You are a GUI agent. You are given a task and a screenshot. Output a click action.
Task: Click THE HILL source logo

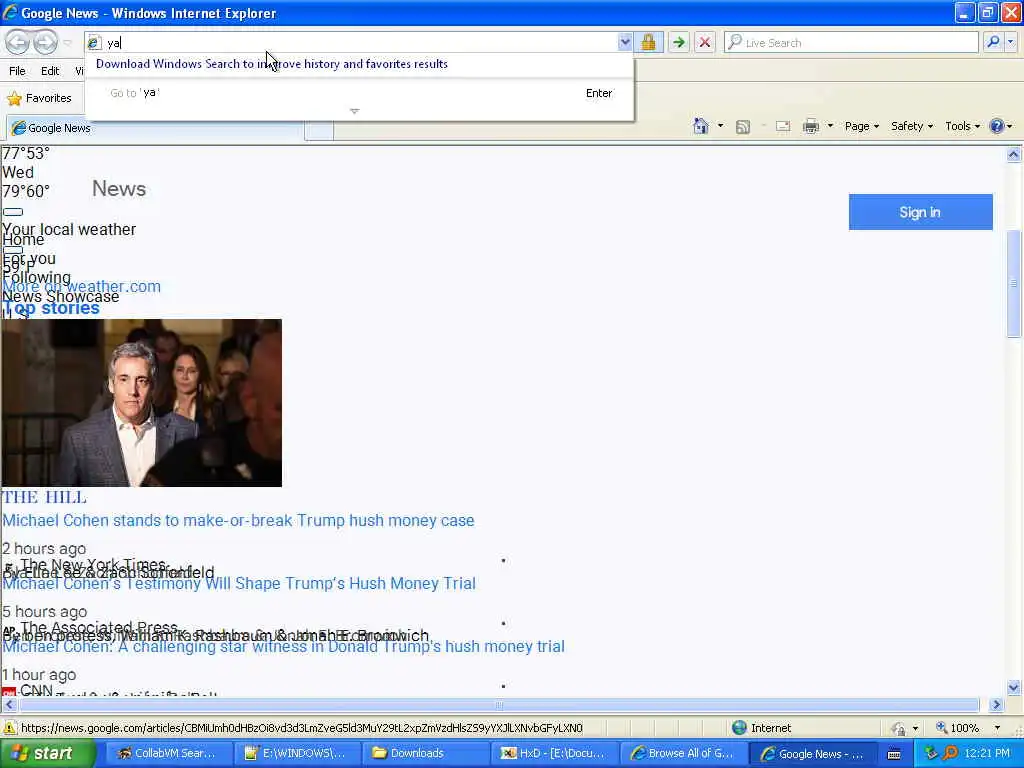click(44, 498)
